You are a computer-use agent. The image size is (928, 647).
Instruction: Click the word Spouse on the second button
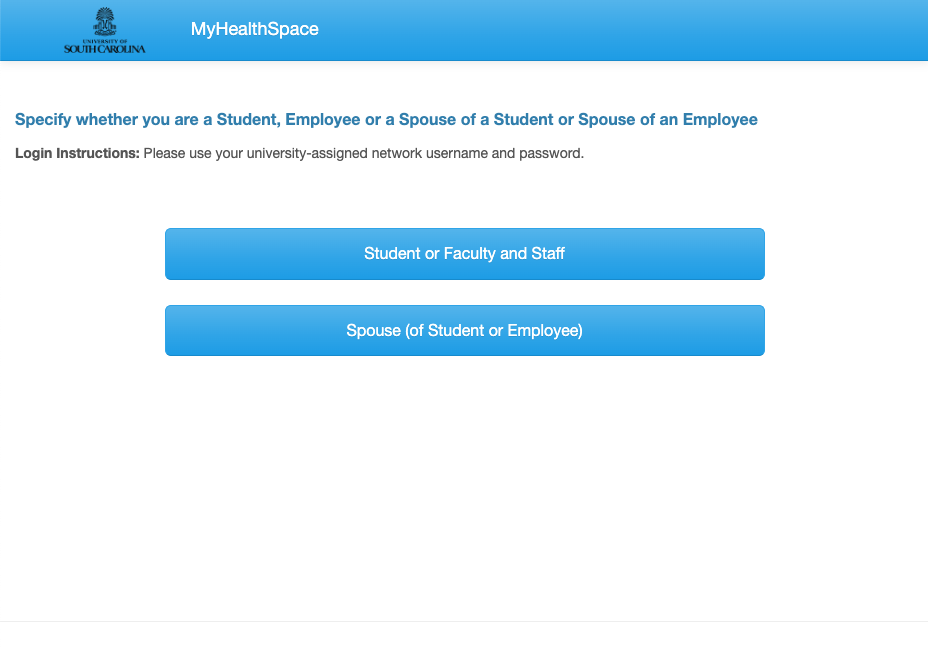tap(373, 330)
